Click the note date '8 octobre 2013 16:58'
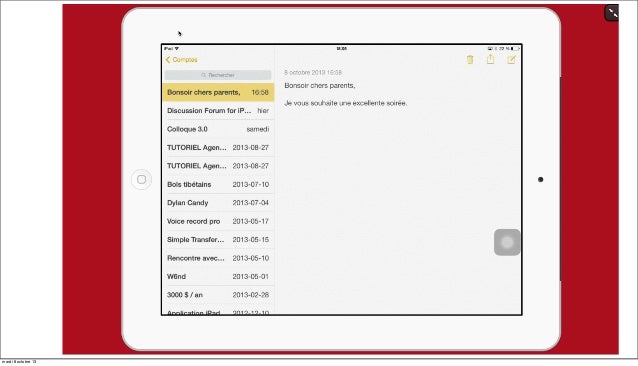Image resolution: width=638 pixels, height=366 pixels. tap(313, 72)
